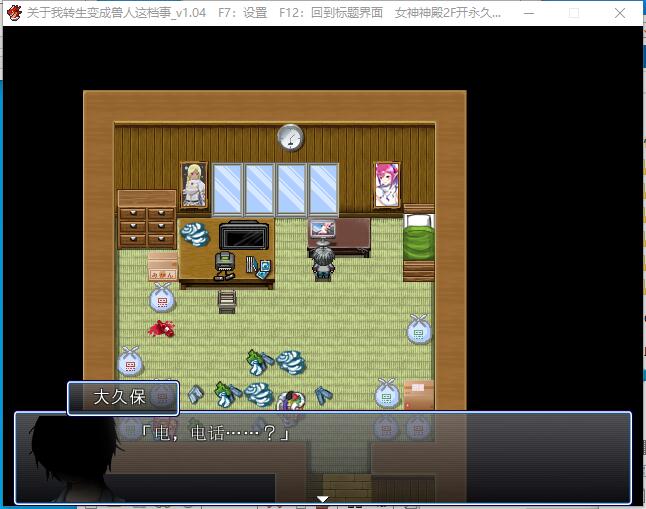Click the cardboard box beside the desk
646x509 pixels.
click(x=162, y=267)
